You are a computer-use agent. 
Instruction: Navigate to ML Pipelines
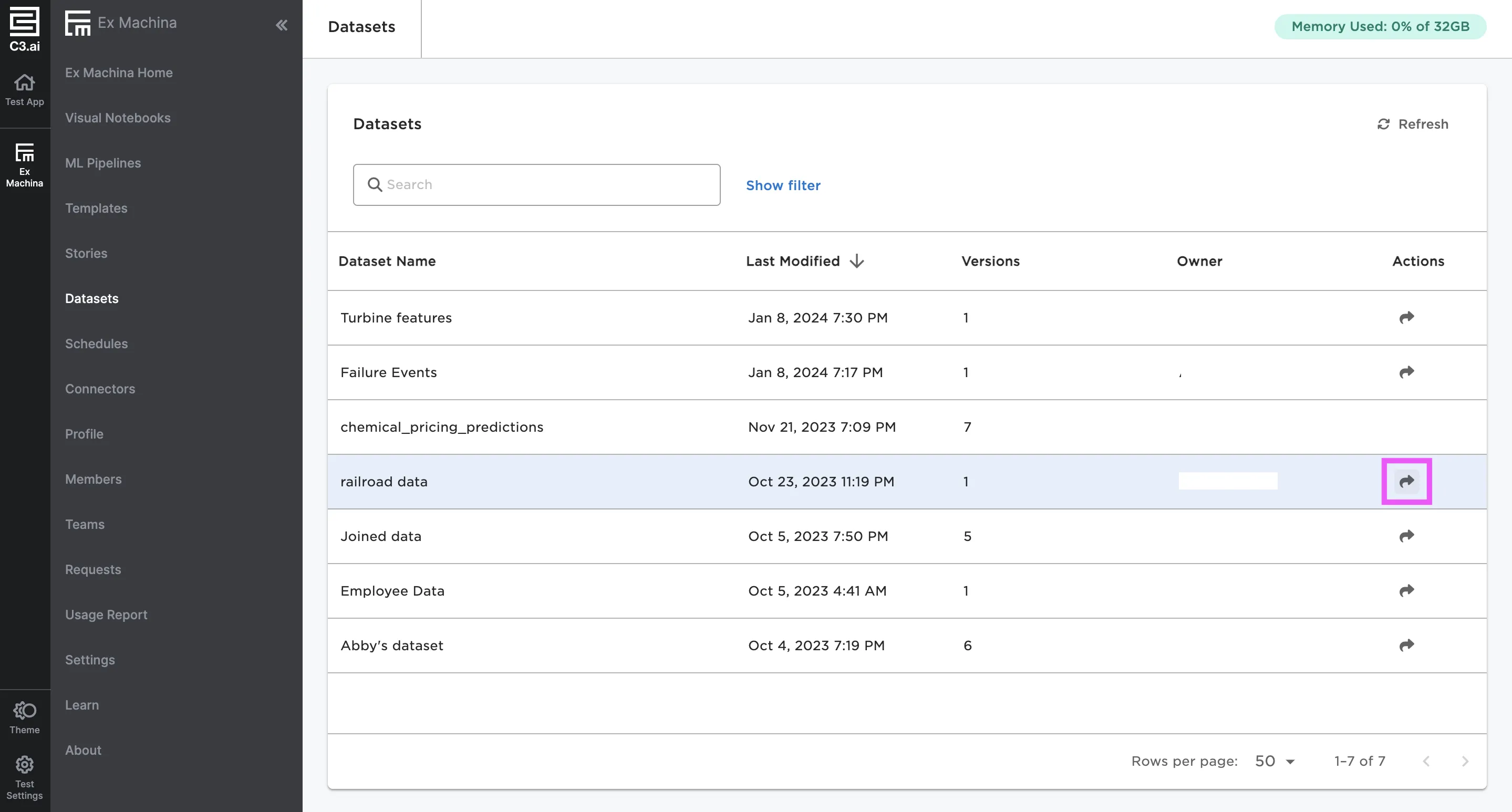103,163
